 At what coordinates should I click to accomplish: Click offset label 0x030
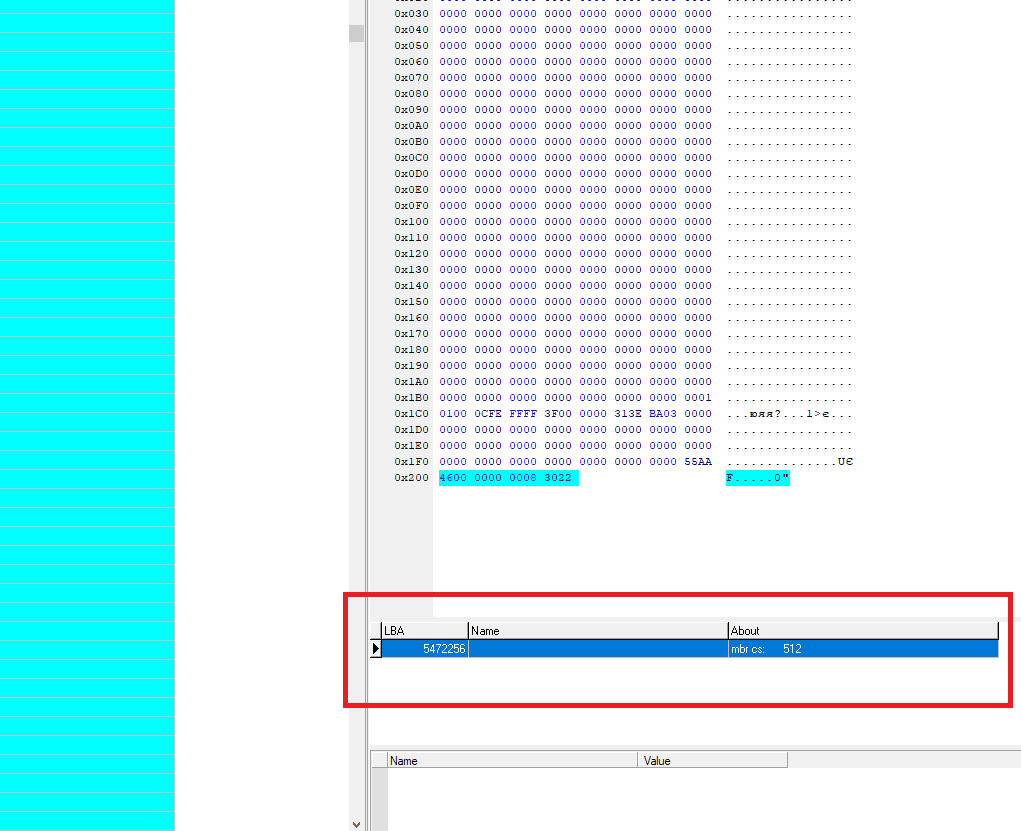click(x=412, y=14)
